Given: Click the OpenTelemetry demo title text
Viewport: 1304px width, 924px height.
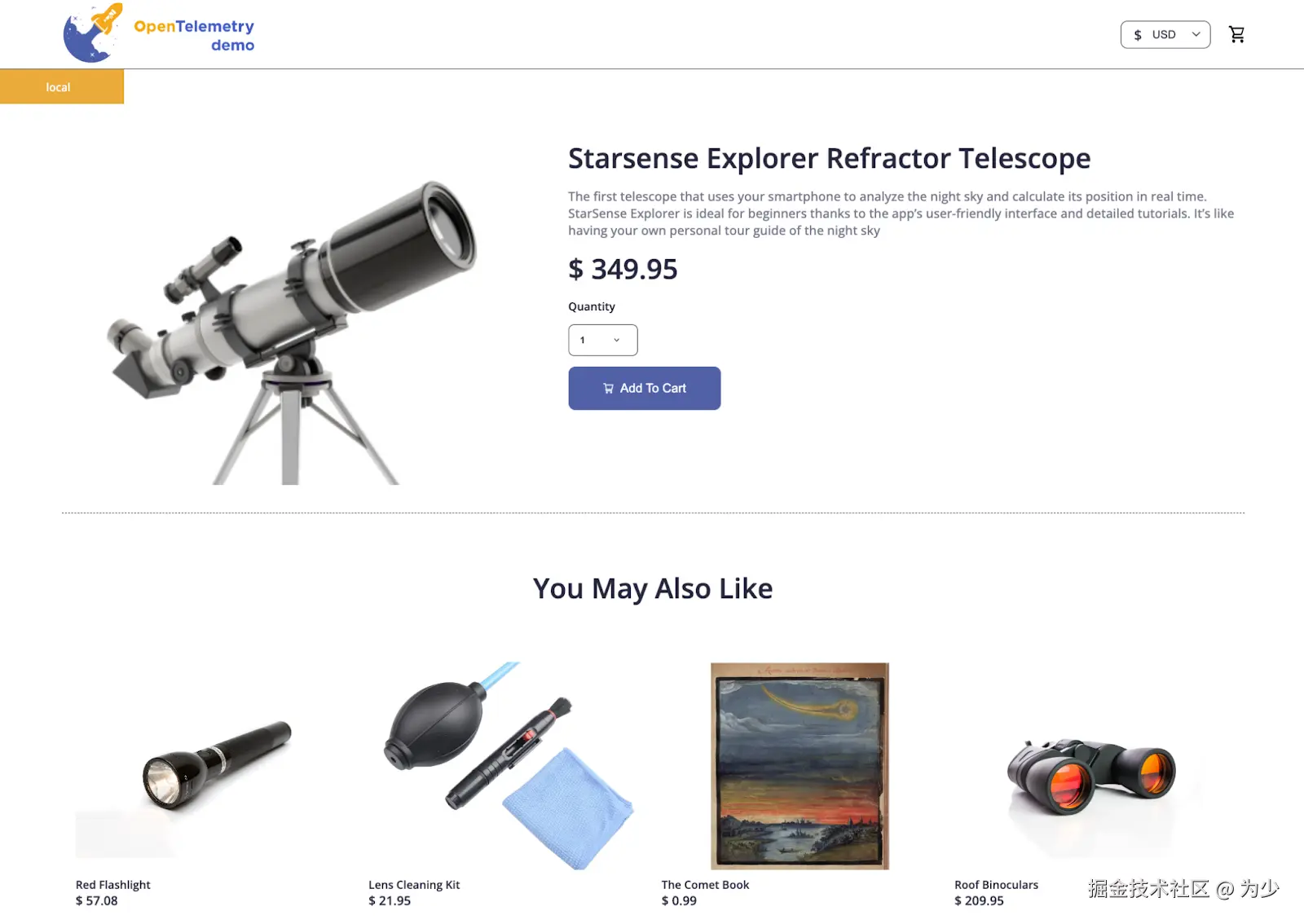Looking at the screenshot, I should (x=194, y=36).
